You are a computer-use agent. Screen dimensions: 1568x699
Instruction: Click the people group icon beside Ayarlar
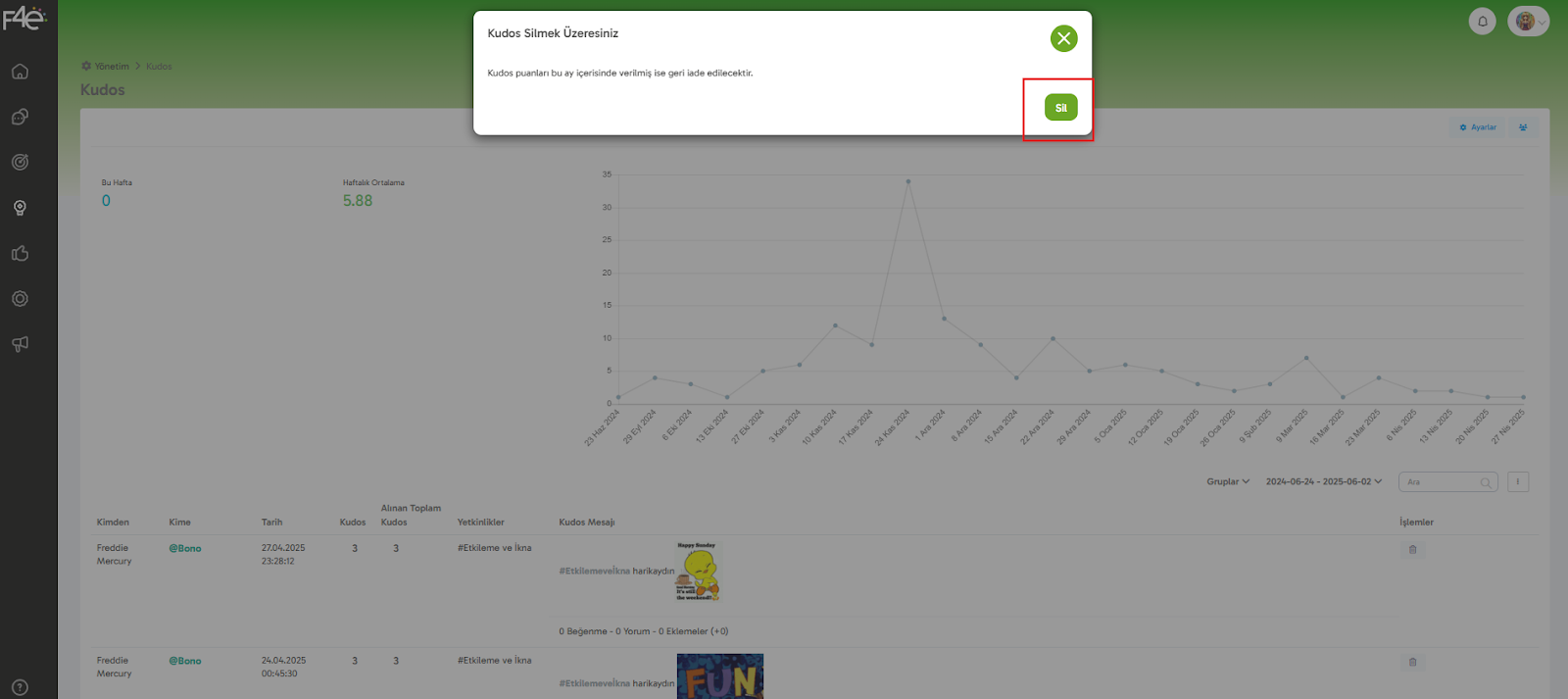coord(1523,127)
